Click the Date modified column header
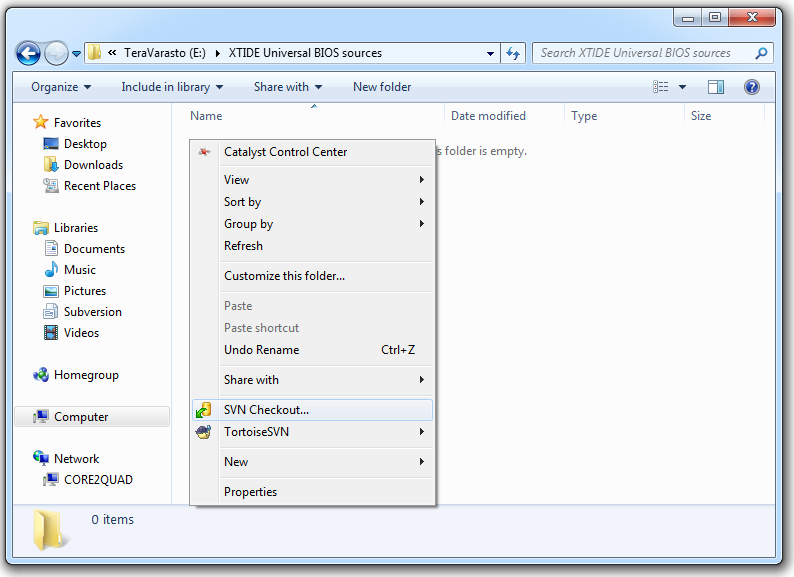794x577 pixels. (488, 116)
